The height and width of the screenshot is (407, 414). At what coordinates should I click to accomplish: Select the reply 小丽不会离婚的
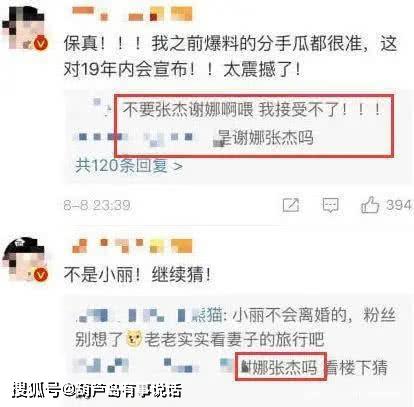coord(235,327)
